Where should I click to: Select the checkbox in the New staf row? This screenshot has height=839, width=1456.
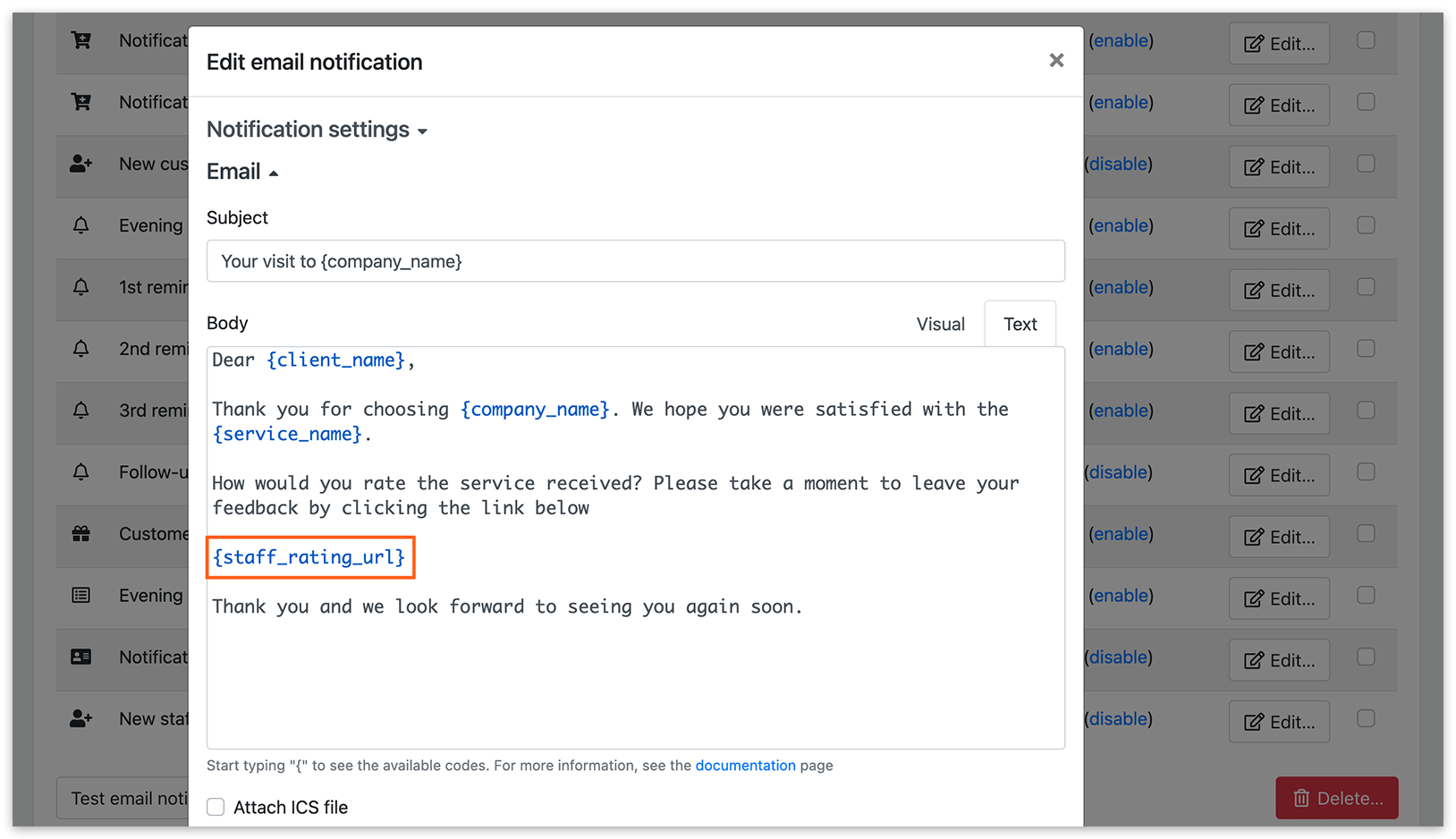(x=1366, y=719)
